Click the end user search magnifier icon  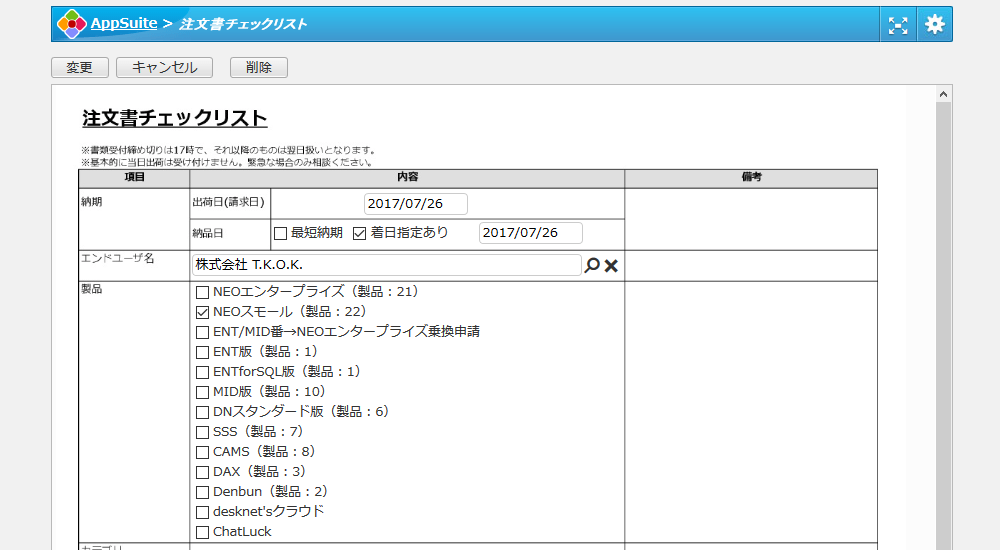point(592,265)
